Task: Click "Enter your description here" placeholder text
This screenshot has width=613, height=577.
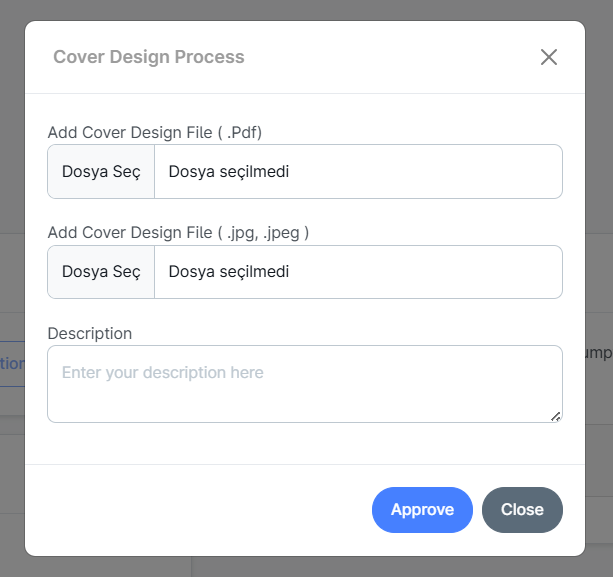Action: (x=163, y=373)
